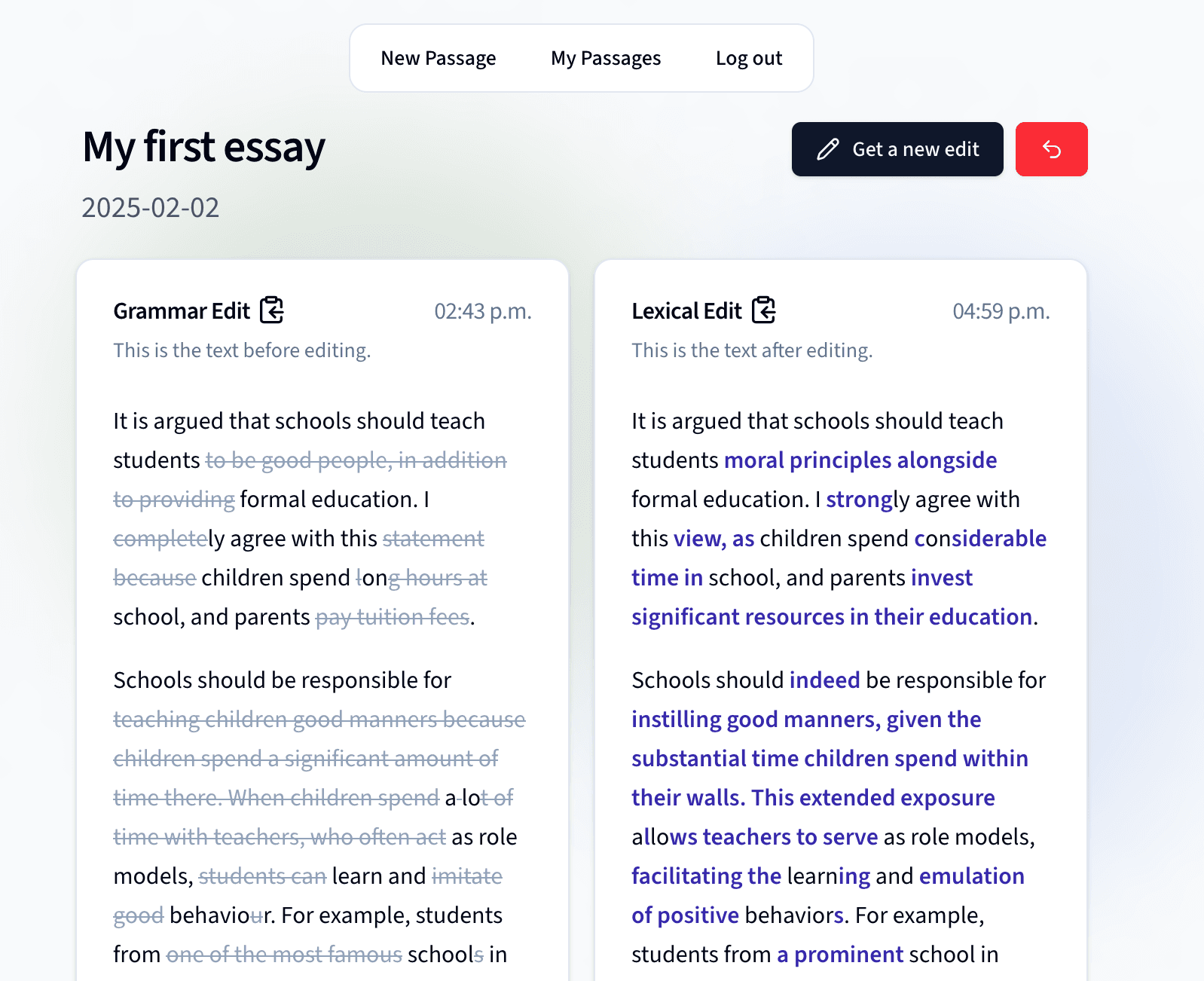Open the New Passage page
This screenshot has width=1204, height=981.
(438, 58)
